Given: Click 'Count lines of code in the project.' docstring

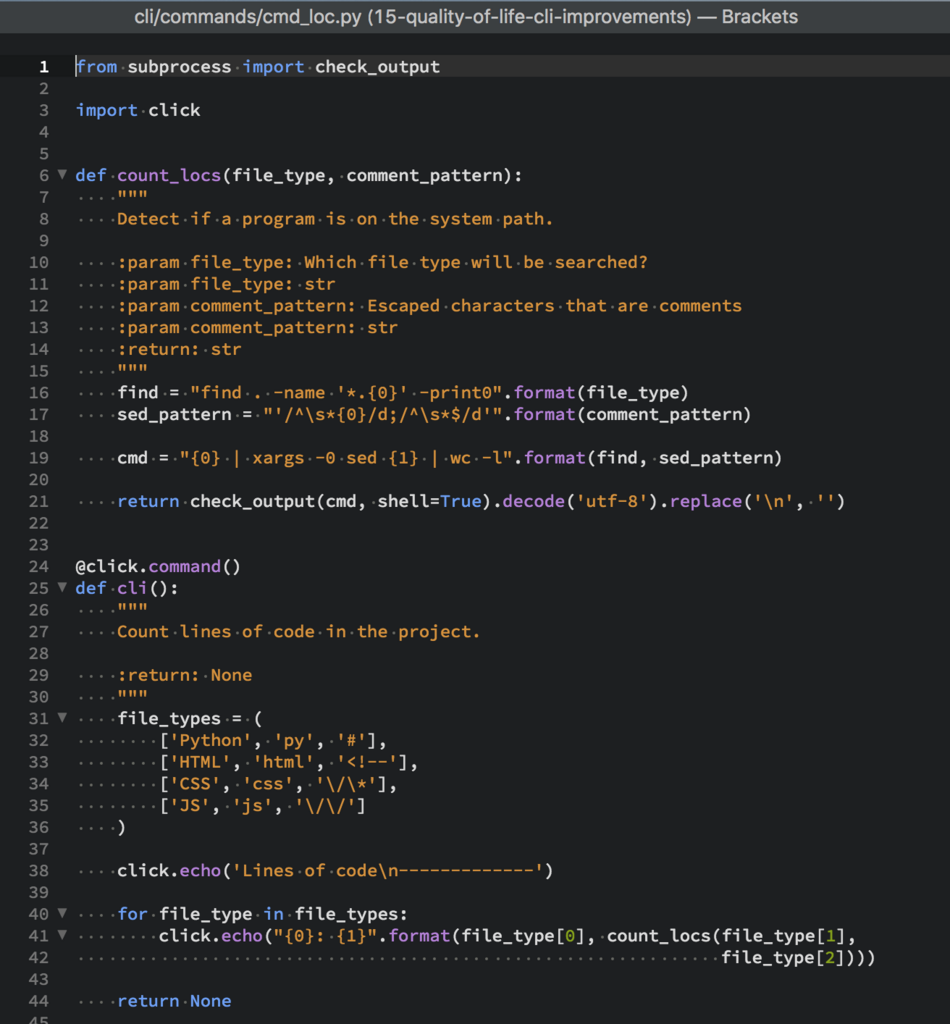Looking at the screenshot, I should (299, 632).
